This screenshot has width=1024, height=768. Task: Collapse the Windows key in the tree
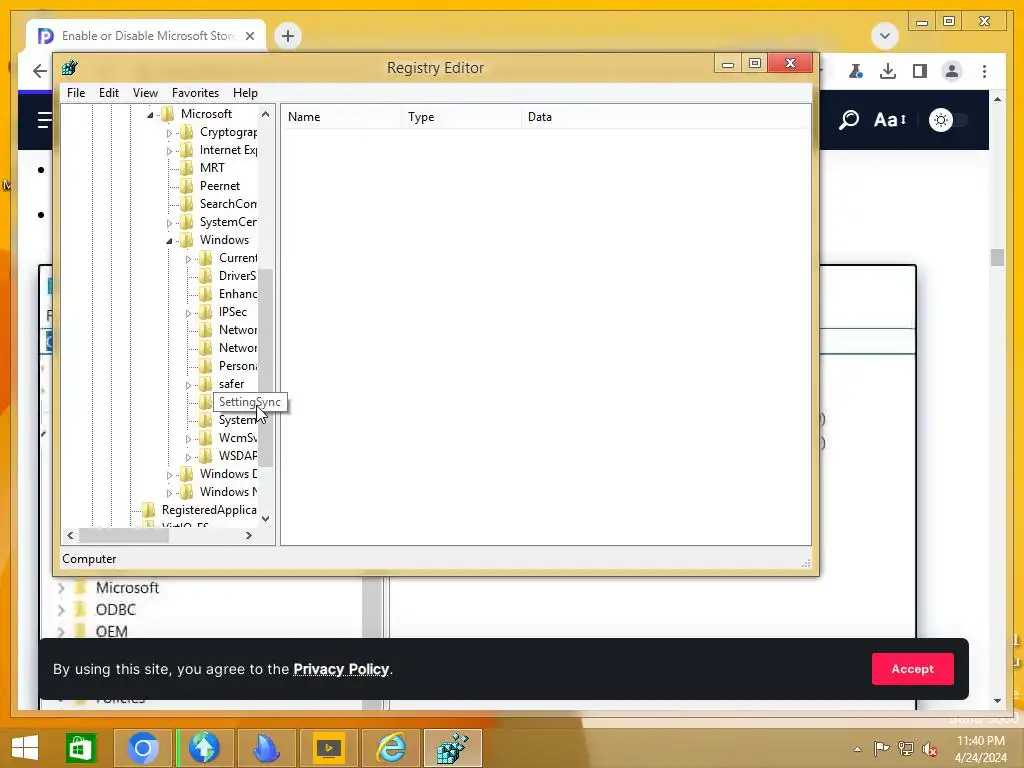pyautogui.click(x=169, y=241)
